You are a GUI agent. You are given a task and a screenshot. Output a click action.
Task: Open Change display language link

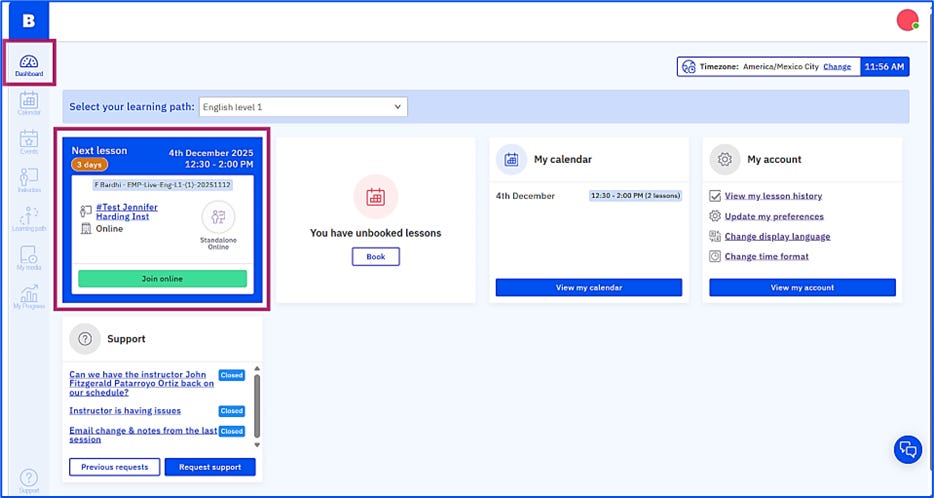pos(777,236)
